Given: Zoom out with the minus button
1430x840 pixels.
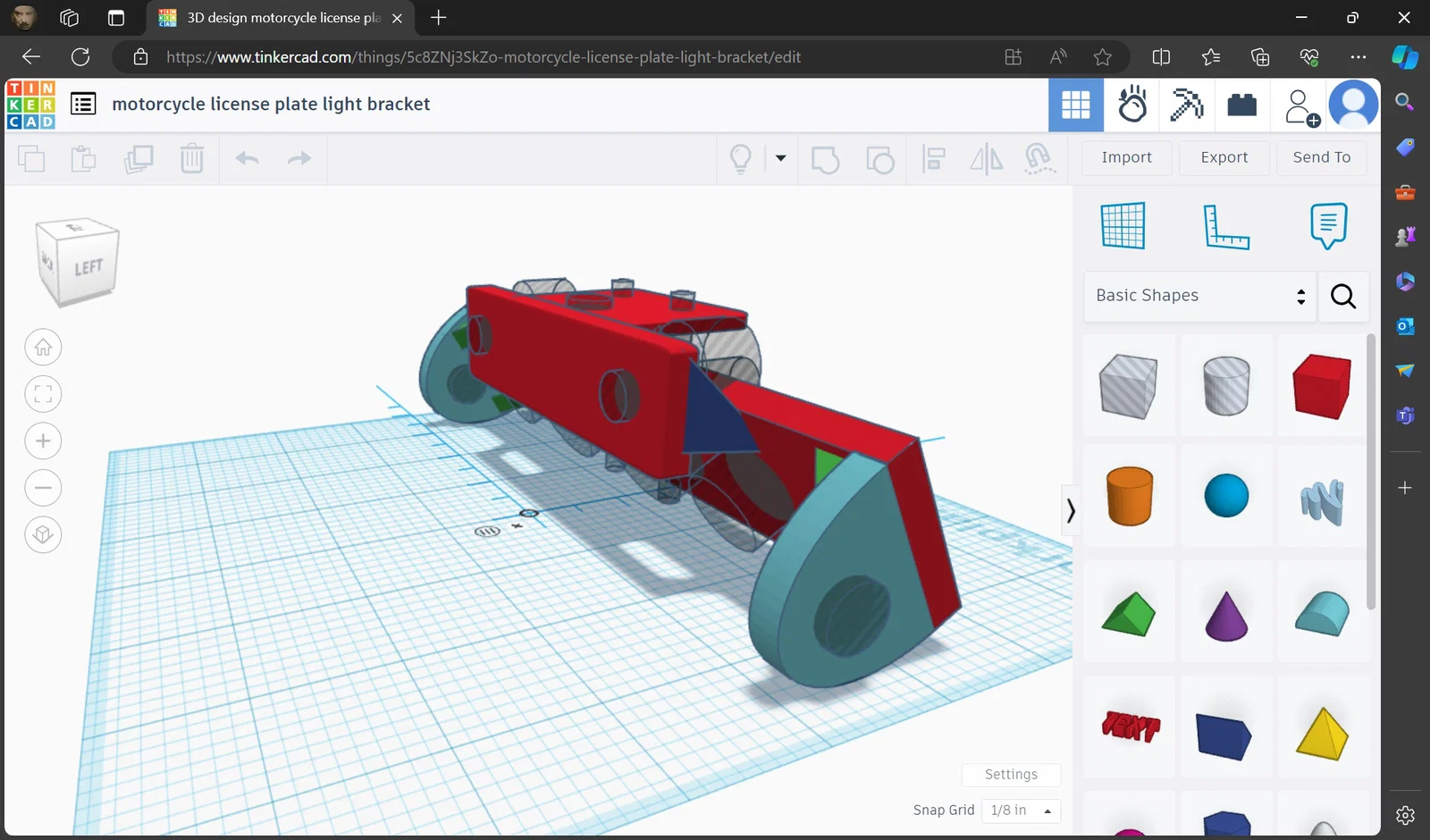Looking at the screenshot, I should point(43,488).
